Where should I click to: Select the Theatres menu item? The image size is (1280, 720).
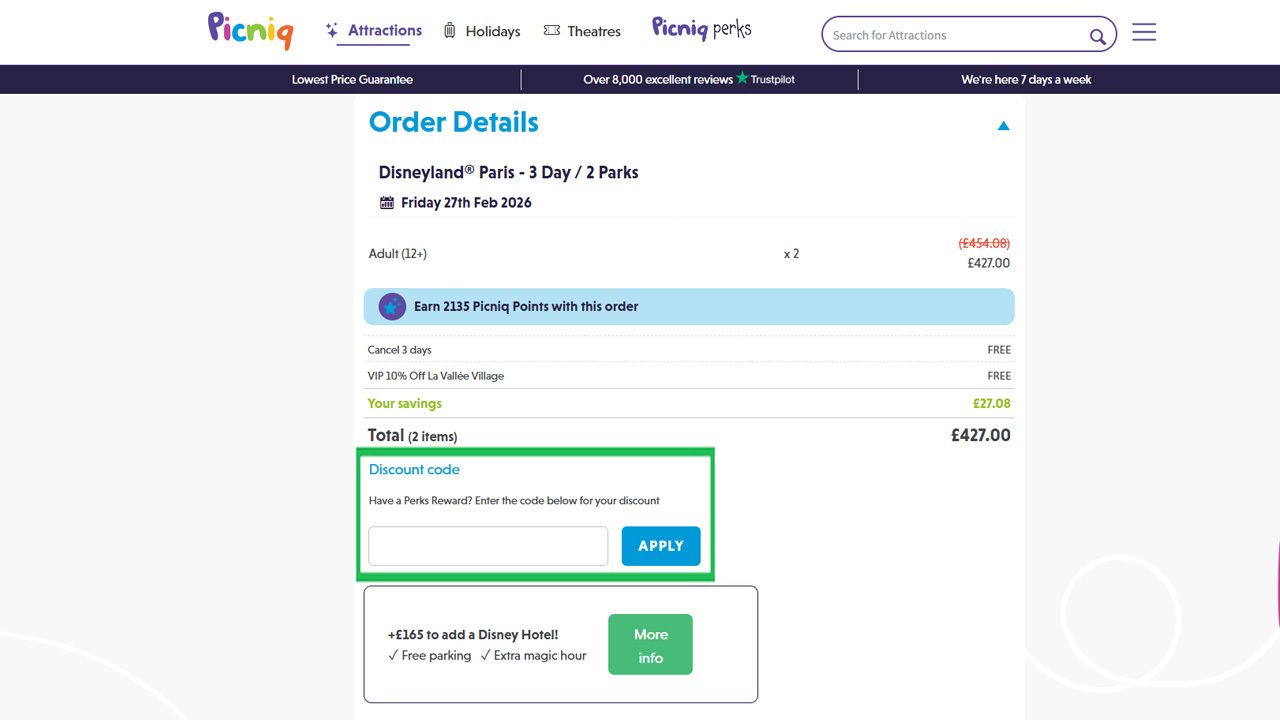click(x=594, y=31)
